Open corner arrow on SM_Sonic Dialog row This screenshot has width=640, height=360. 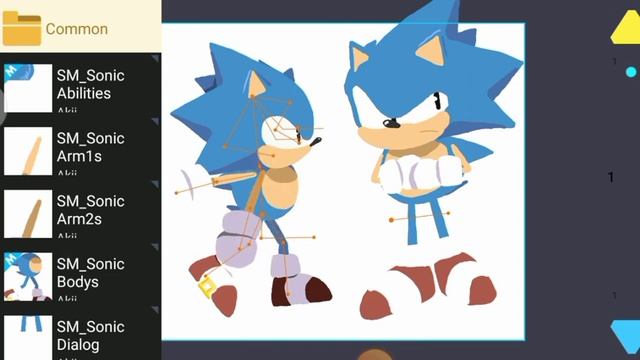coord(156,310)
